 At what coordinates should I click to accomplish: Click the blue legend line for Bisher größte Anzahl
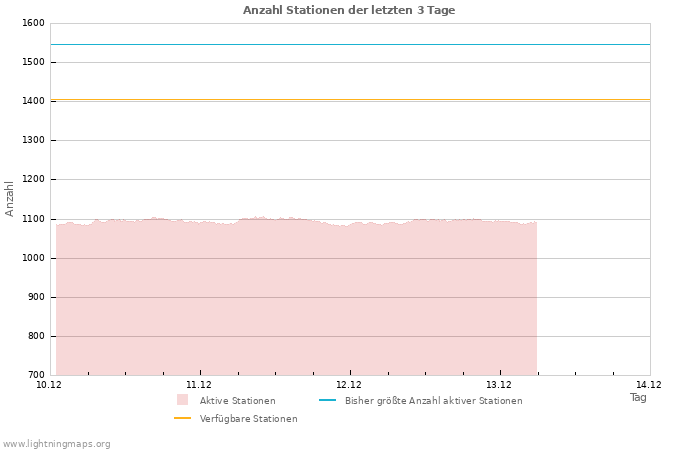[x=327, y=400]
